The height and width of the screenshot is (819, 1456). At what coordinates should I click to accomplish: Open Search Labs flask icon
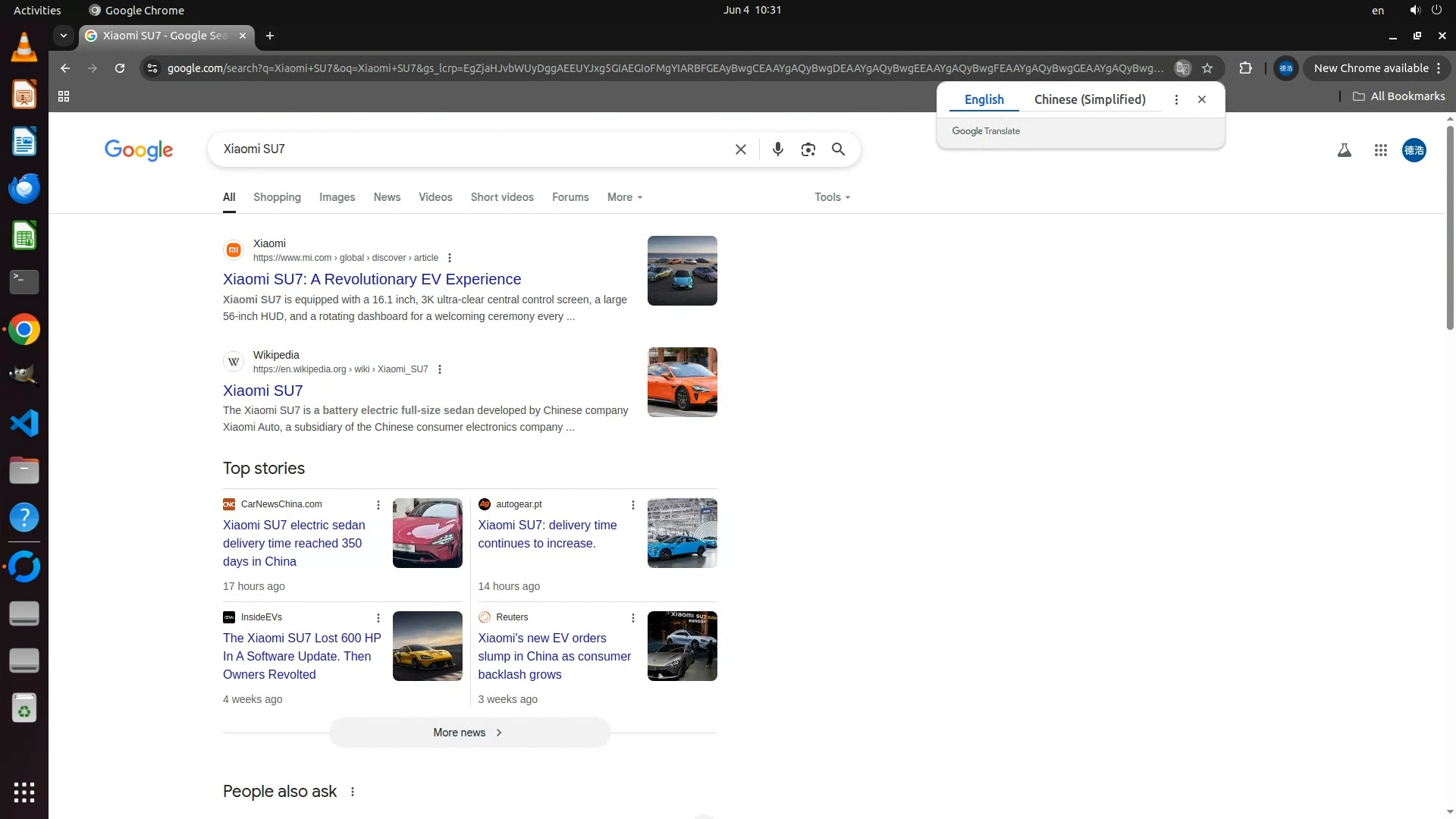(x=1344, y=150)
